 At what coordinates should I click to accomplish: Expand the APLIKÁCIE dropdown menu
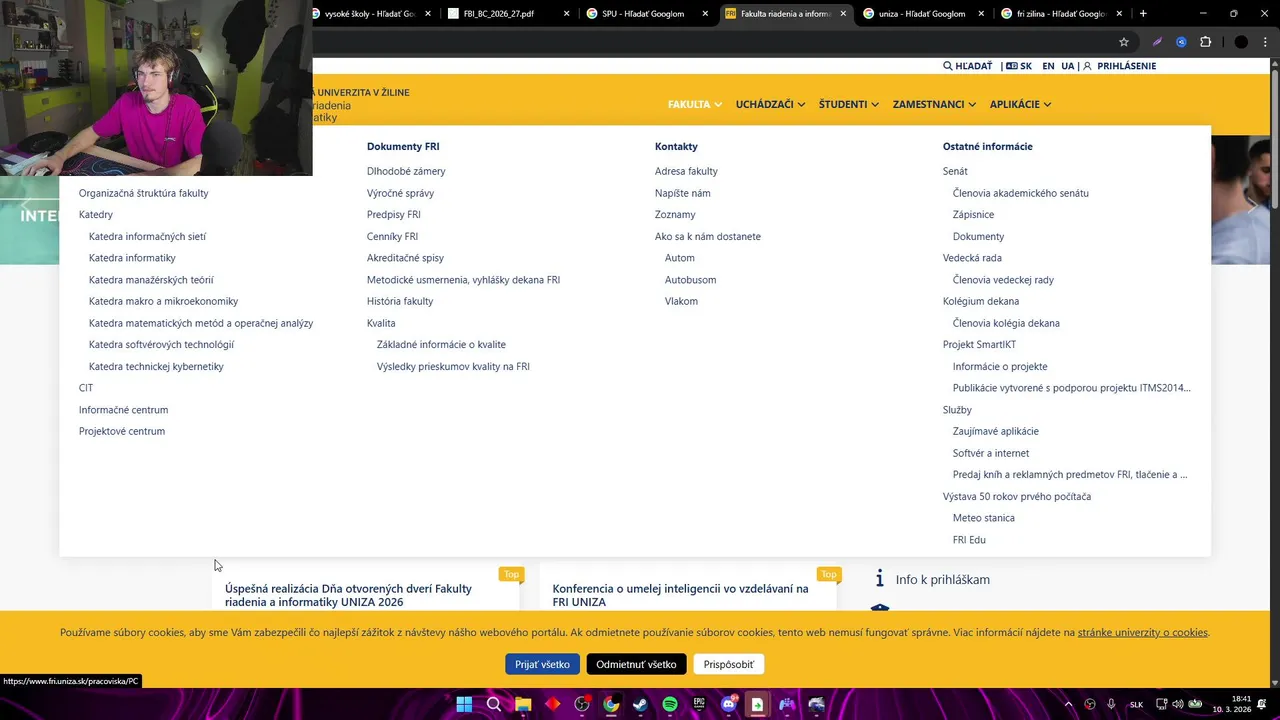coord(1020,104)
